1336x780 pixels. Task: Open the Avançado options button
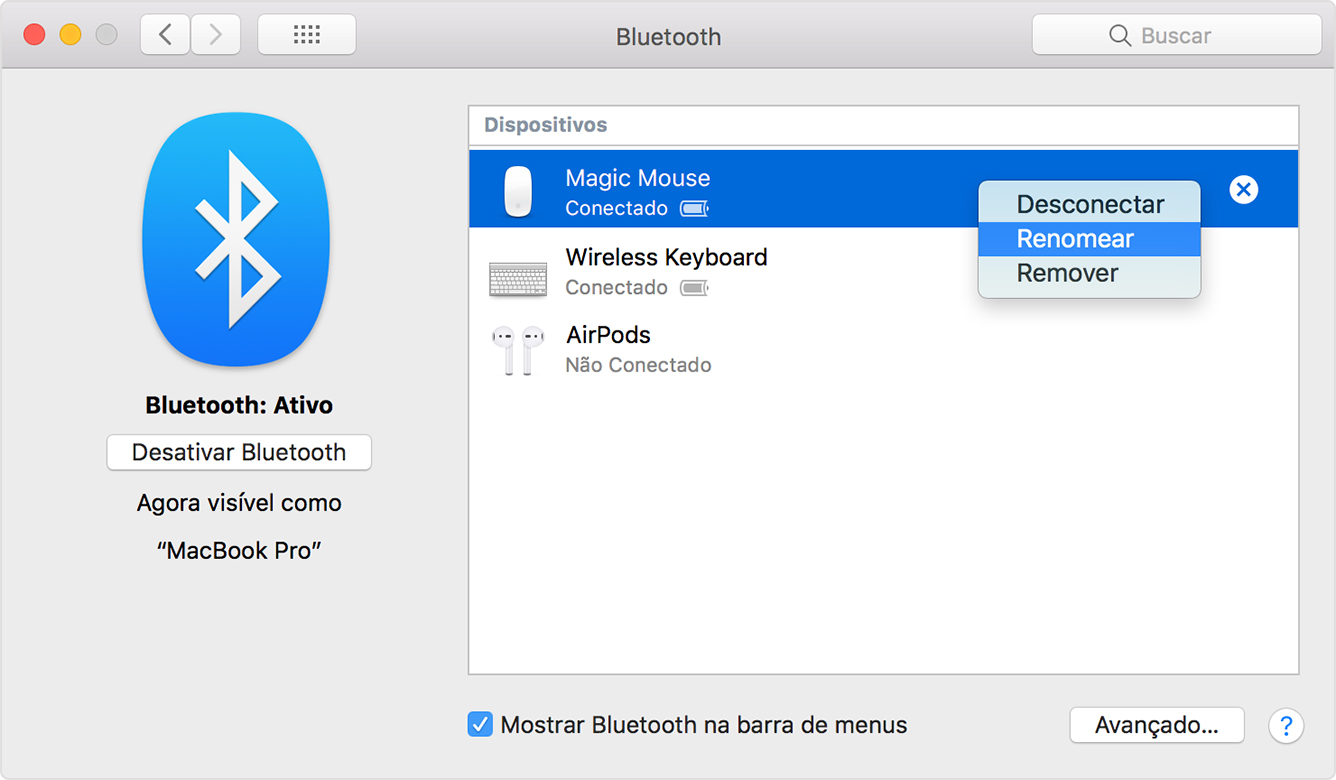1156,725
